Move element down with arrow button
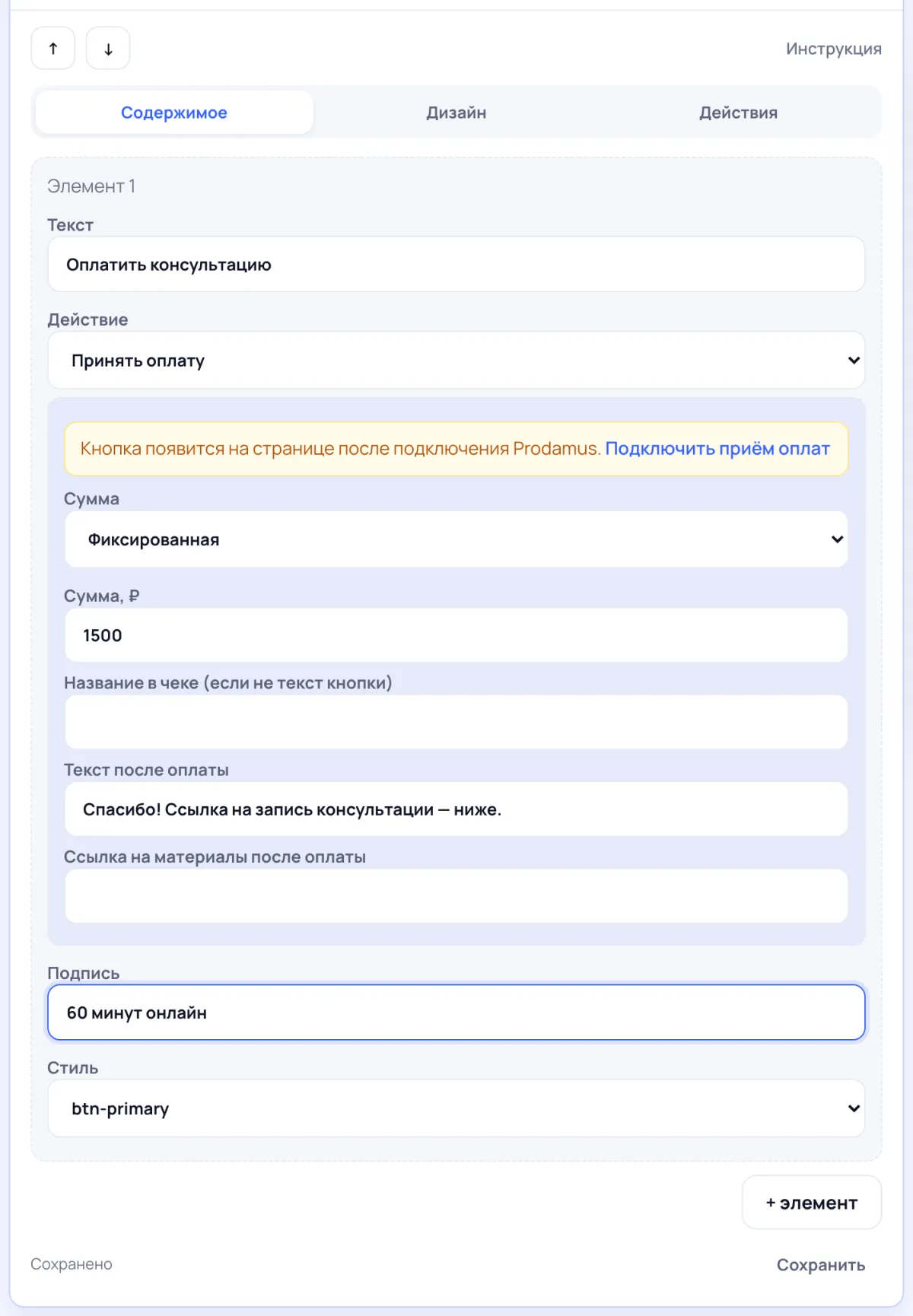Viewport: 913px width, 1316px height. point(108,49)
